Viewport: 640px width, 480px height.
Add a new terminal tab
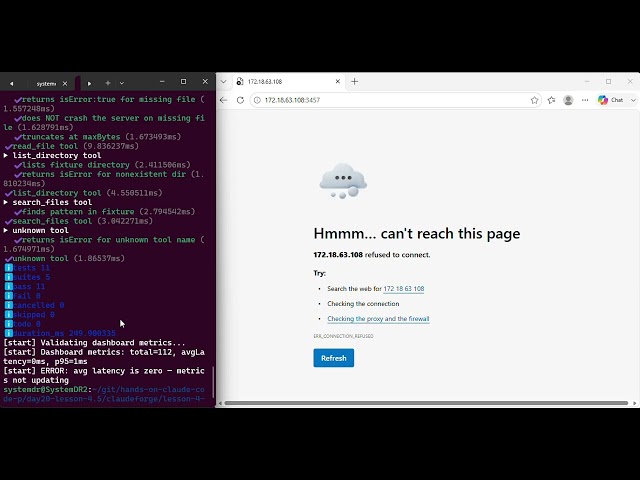[108, 83]
